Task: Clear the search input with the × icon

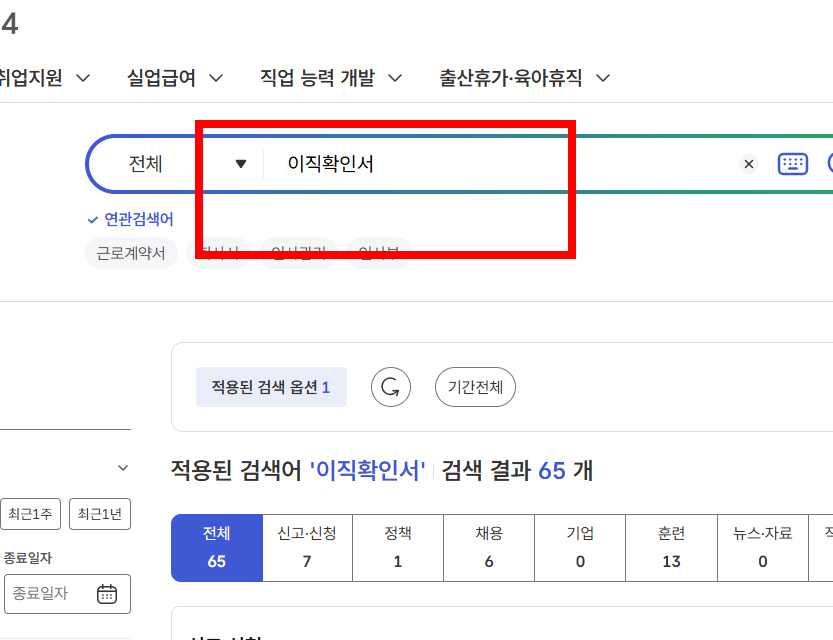Action: (x=748, y=164)
